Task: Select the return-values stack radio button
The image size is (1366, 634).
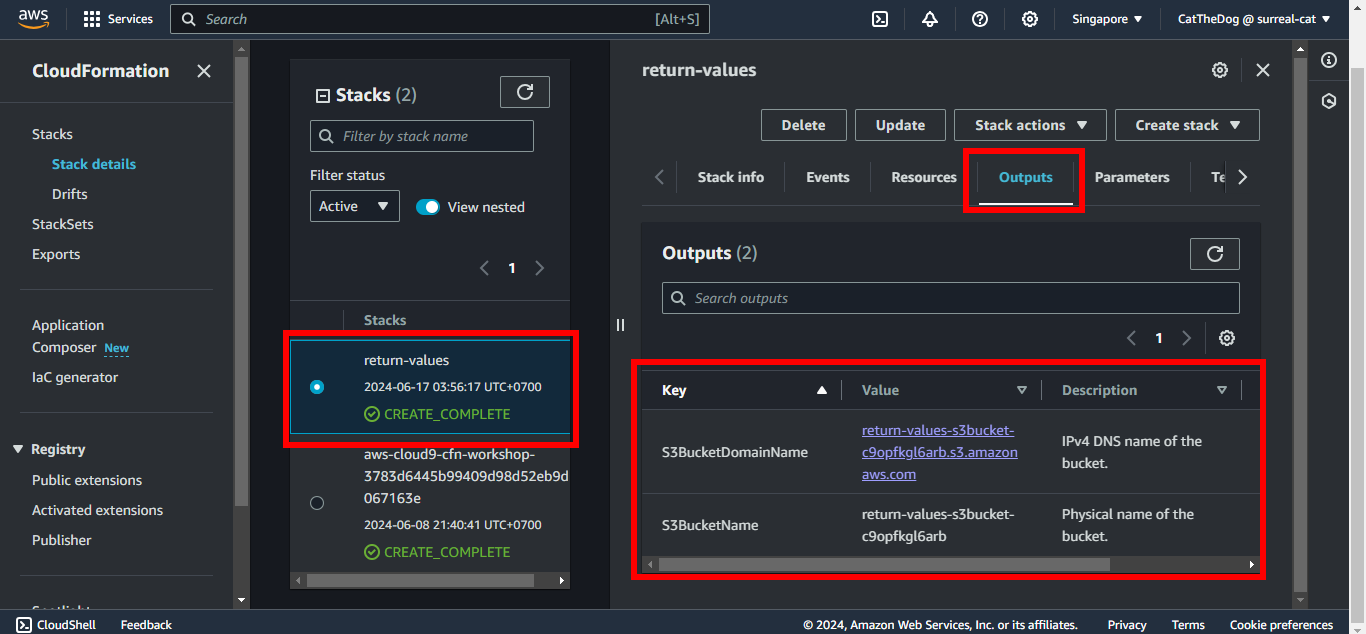Action: (x=317, y=387)
